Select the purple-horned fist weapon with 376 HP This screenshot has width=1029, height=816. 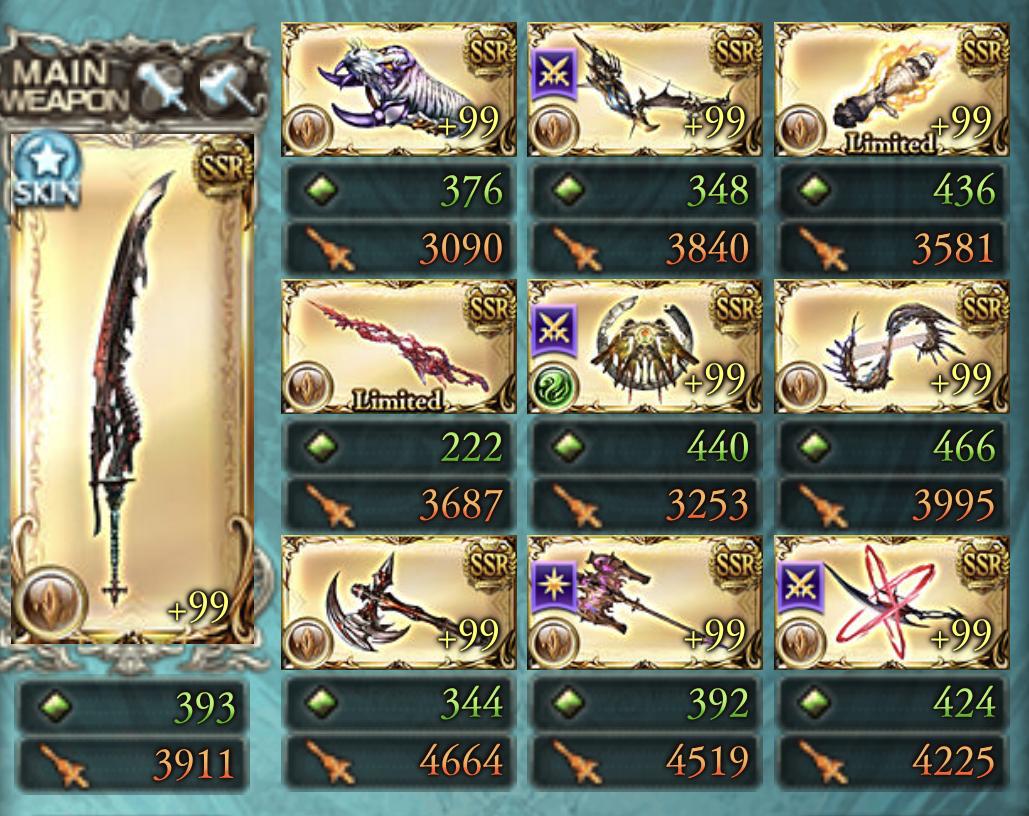[x=399, y=89]
